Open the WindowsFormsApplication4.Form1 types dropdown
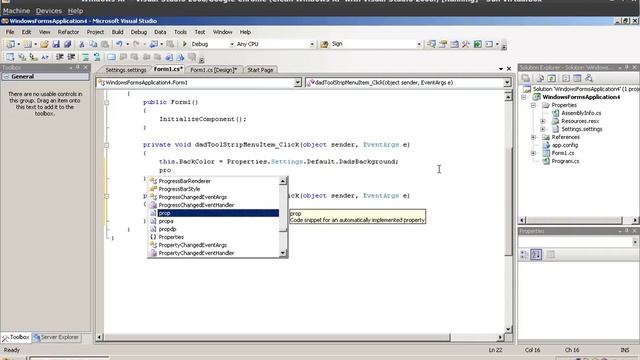The height and width of the screenshot is (360, 640). tap(298, 82)
